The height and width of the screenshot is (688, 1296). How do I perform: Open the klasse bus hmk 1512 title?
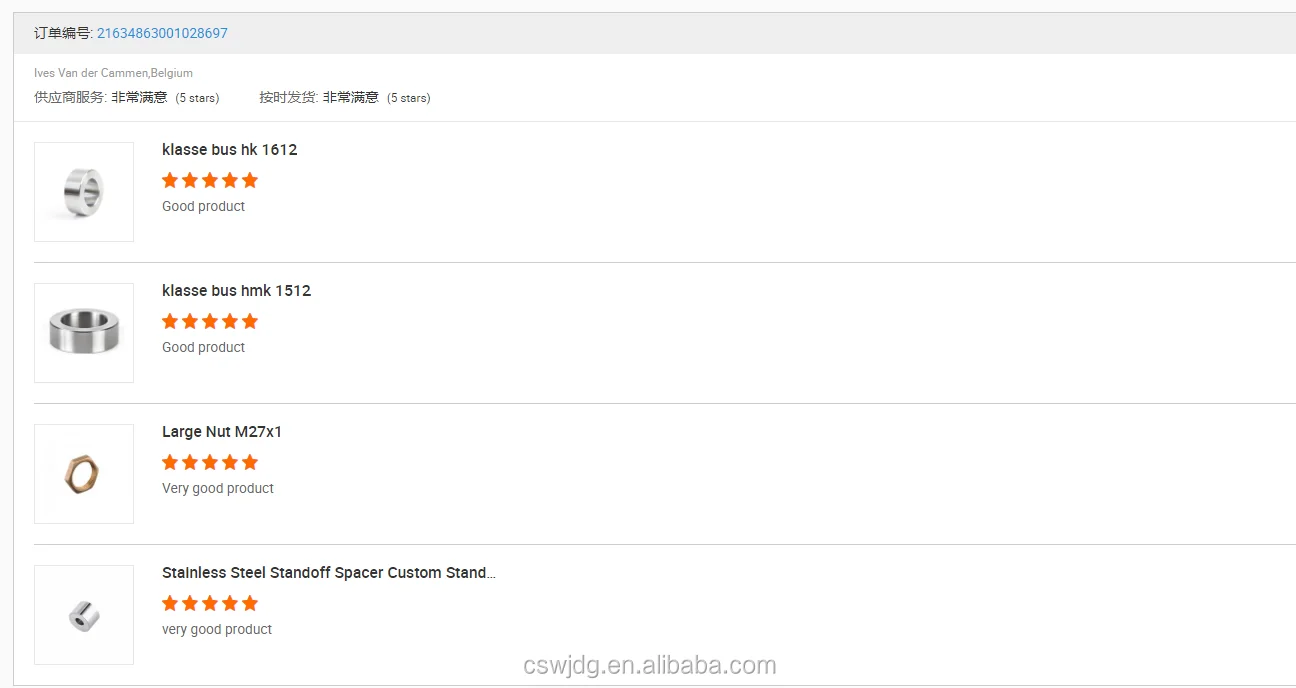point(236,291)
